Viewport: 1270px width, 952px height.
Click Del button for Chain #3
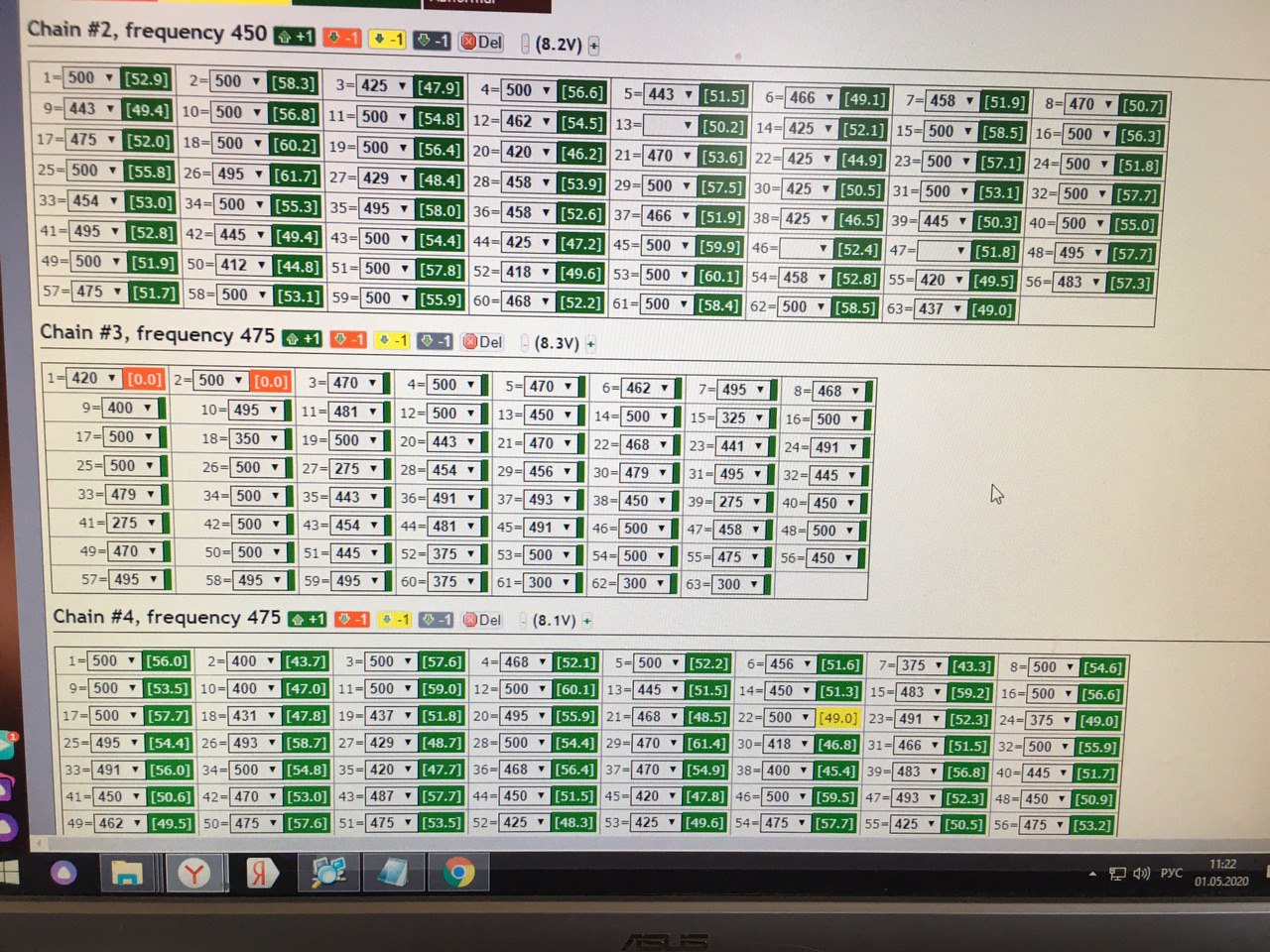click(x=483, y=342)
